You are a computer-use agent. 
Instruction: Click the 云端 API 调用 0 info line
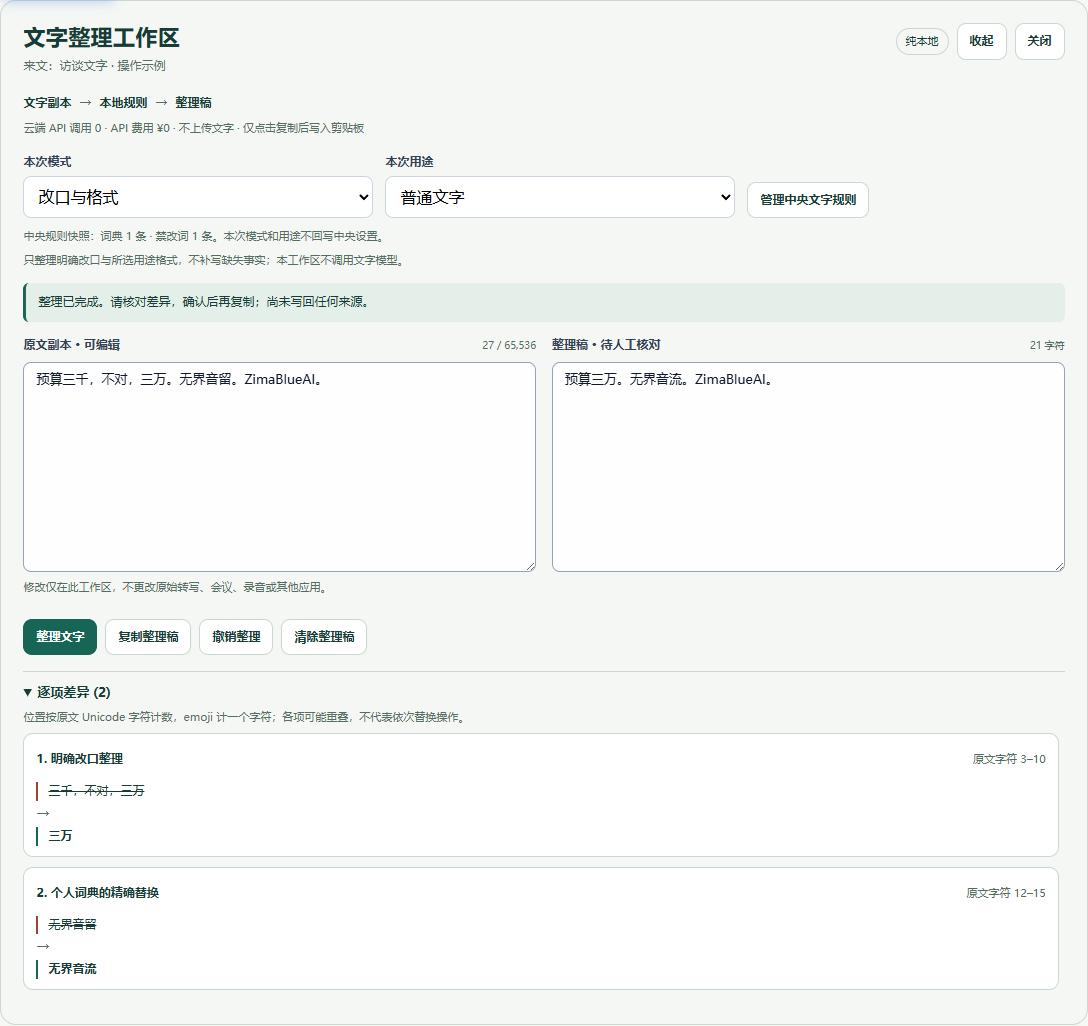click(194, 128)
